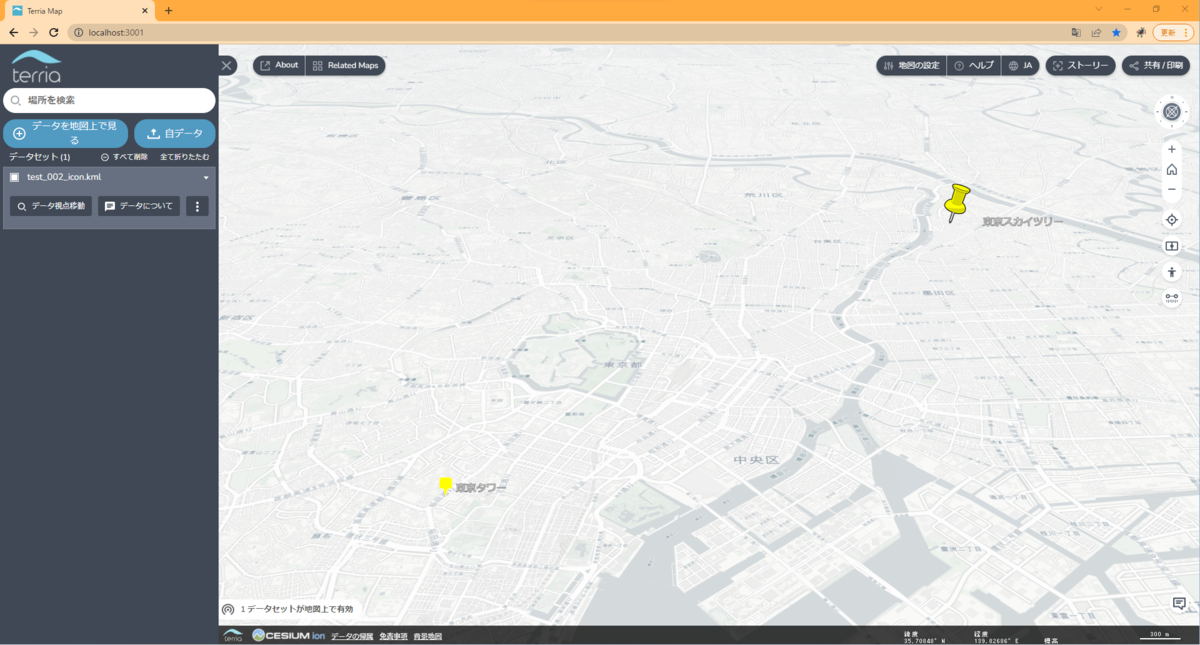Bookmark this page with the star icon
The height and width of the screenshot is (645, 1200).
tap(1116, 33)
